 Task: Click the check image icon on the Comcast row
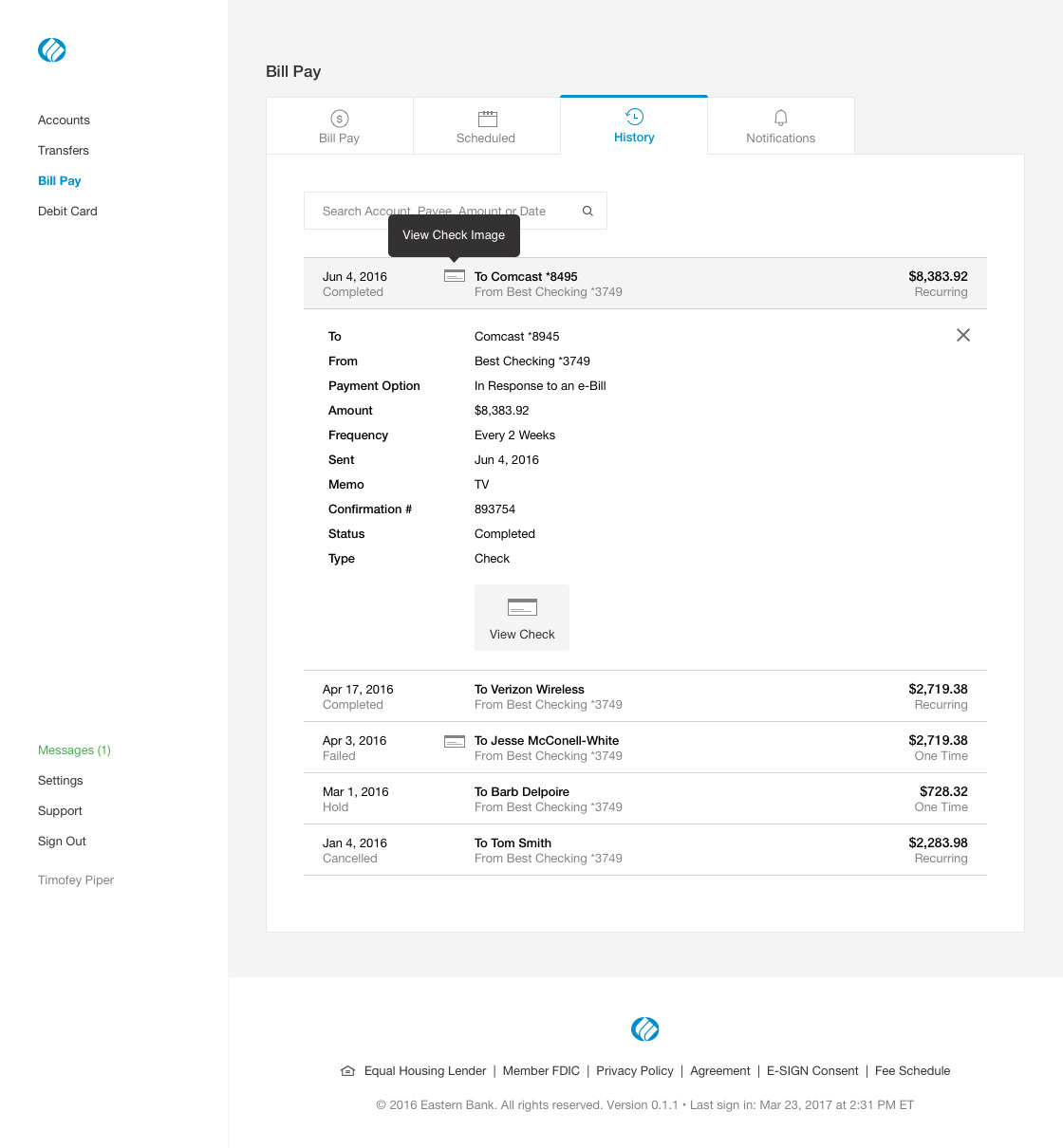click(x=455, y=276)
